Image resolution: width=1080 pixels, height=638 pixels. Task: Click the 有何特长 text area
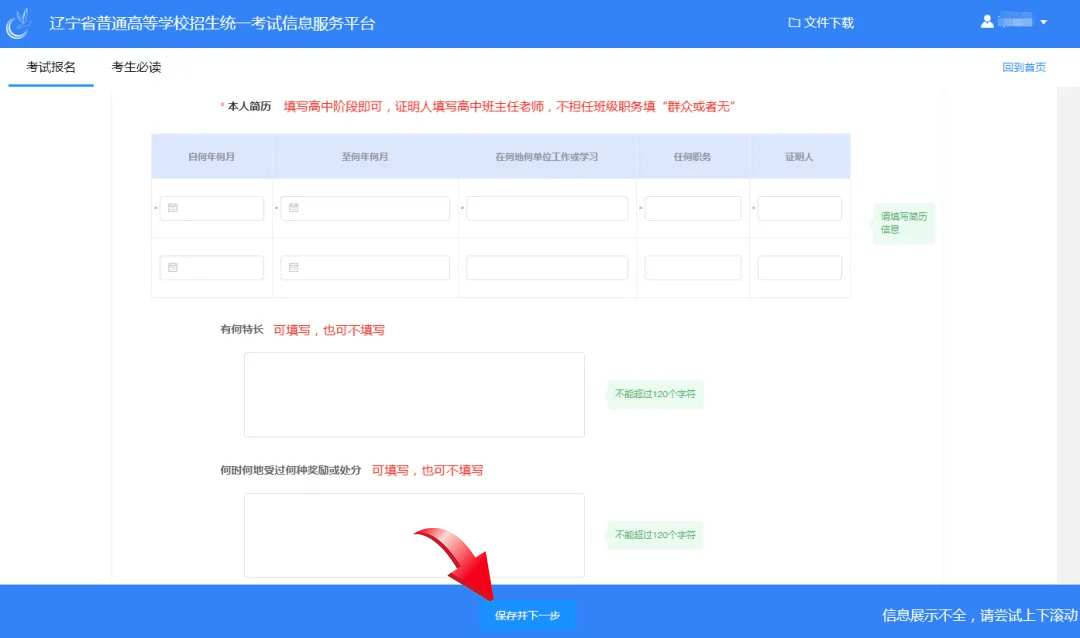click(x=414, y=394)
